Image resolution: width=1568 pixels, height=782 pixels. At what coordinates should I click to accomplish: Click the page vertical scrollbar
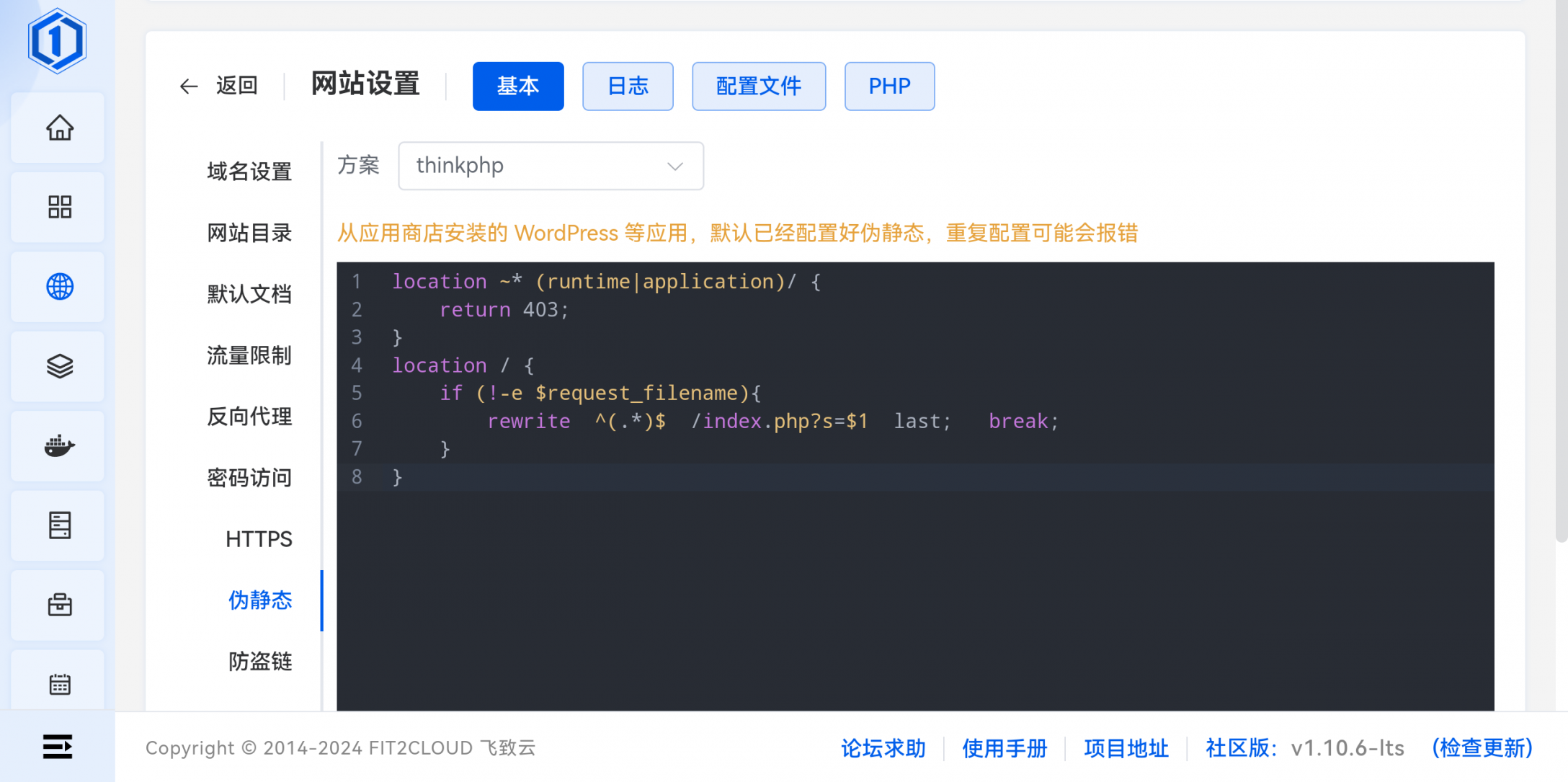pos(1561,270)
